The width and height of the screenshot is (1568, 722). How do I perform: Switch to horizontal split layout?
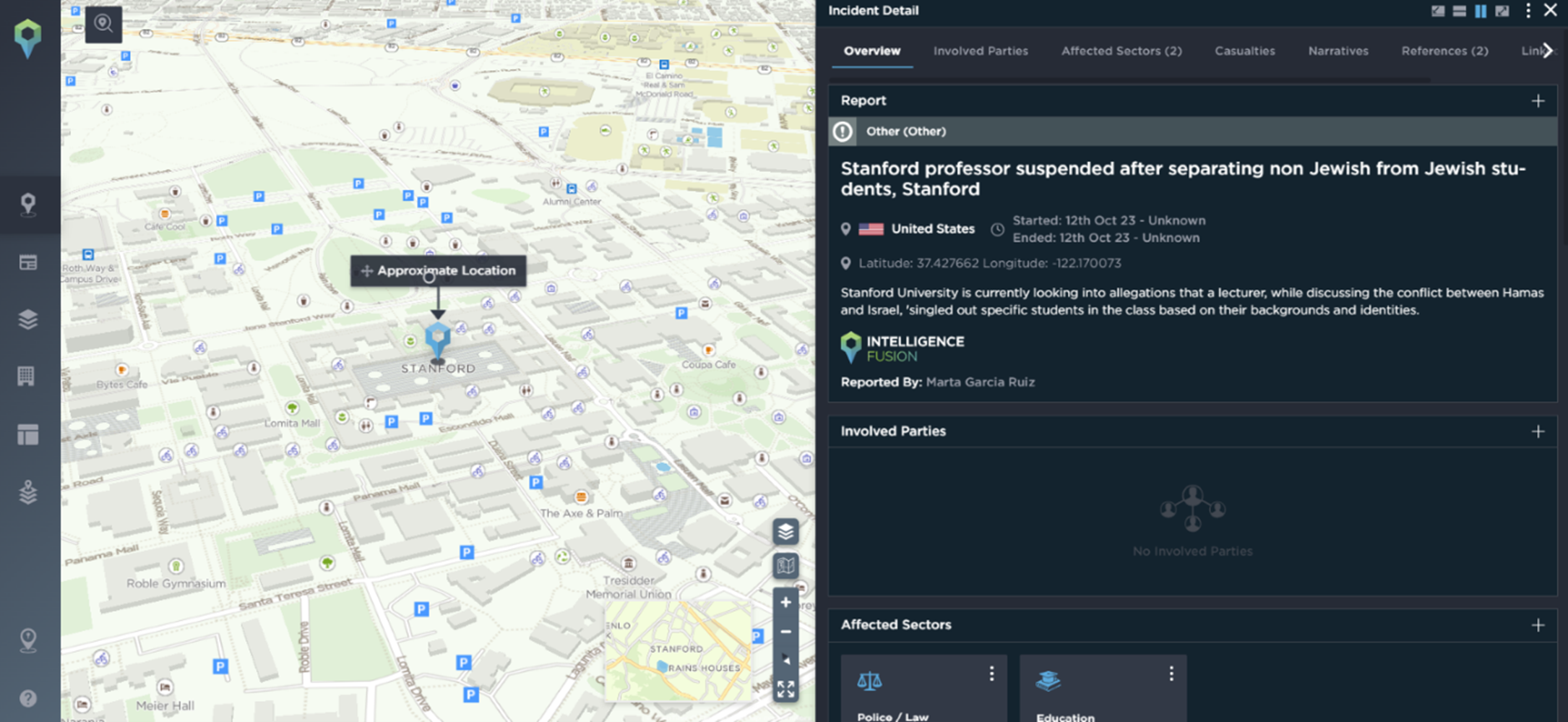1460,11
